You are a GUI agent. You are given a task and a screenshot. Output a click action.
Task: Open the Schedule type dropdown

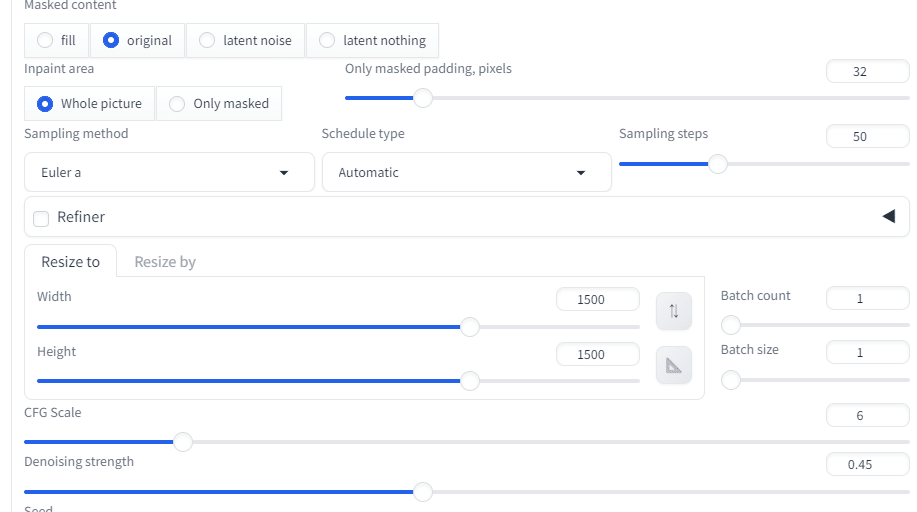pyautogui.click(x=466, y=173)
